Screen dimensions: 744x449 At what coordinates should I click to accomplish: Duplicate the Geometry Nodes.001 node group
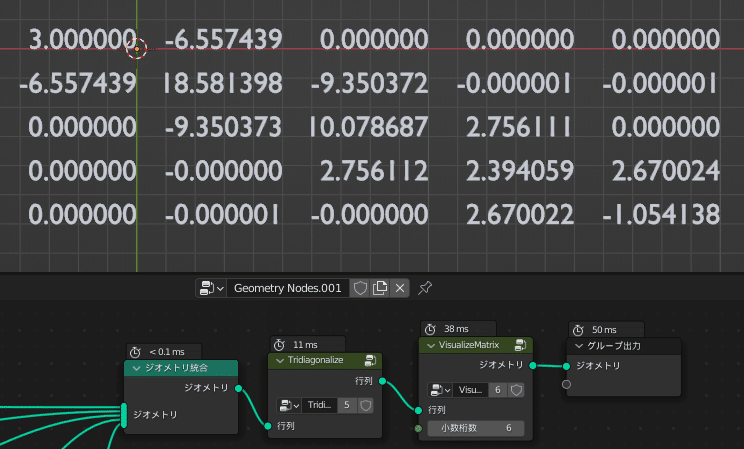[380, 288]
